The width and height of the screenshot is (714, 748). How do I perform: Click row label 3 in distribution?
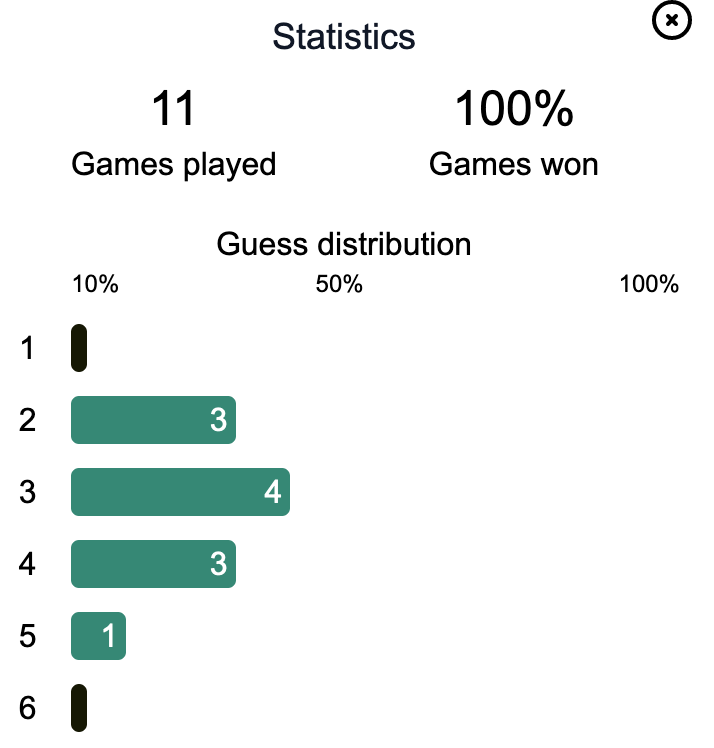pos(27,492)
